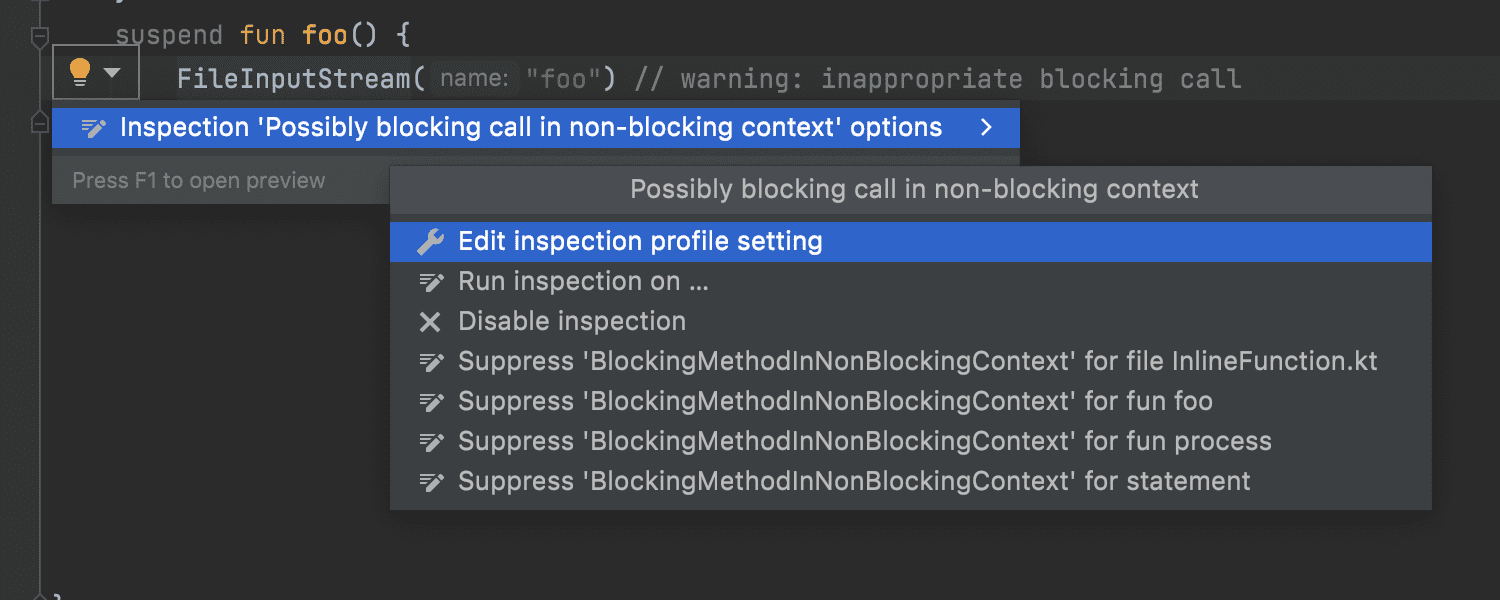
Task: Open the dropdown arrow beside the lightbulb
Action: click(x=112, y=73)
